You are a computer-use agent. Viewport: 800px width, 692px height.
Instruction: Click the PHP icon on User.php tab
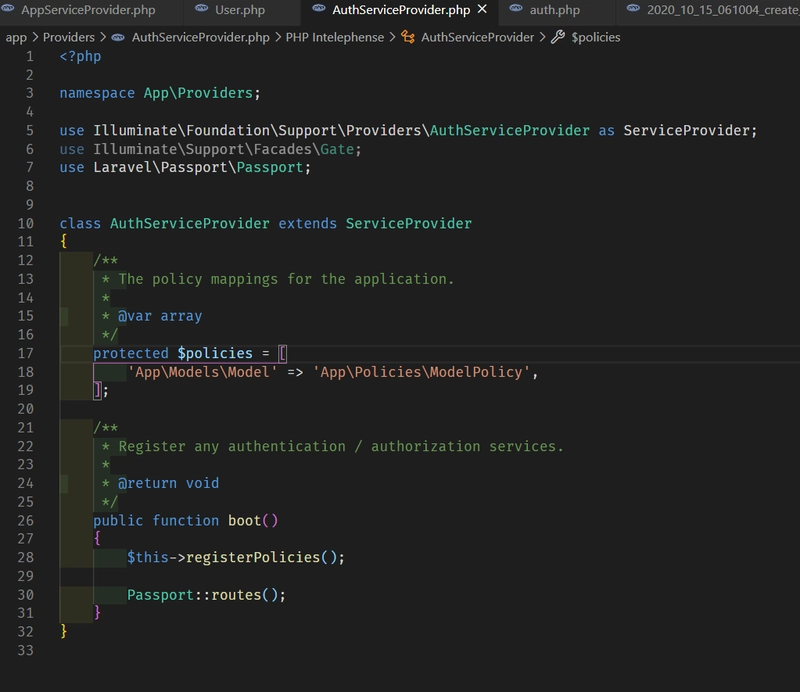pyautogui.click(x=202, y=9)
